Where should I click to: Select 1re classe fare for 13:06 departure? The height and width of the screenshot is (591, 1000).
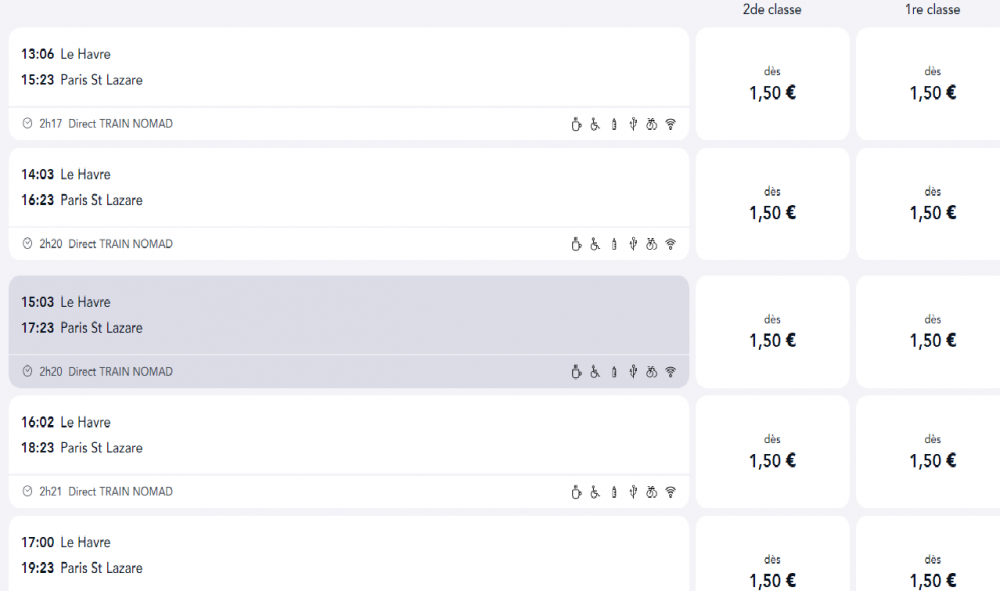coord(930,84)
